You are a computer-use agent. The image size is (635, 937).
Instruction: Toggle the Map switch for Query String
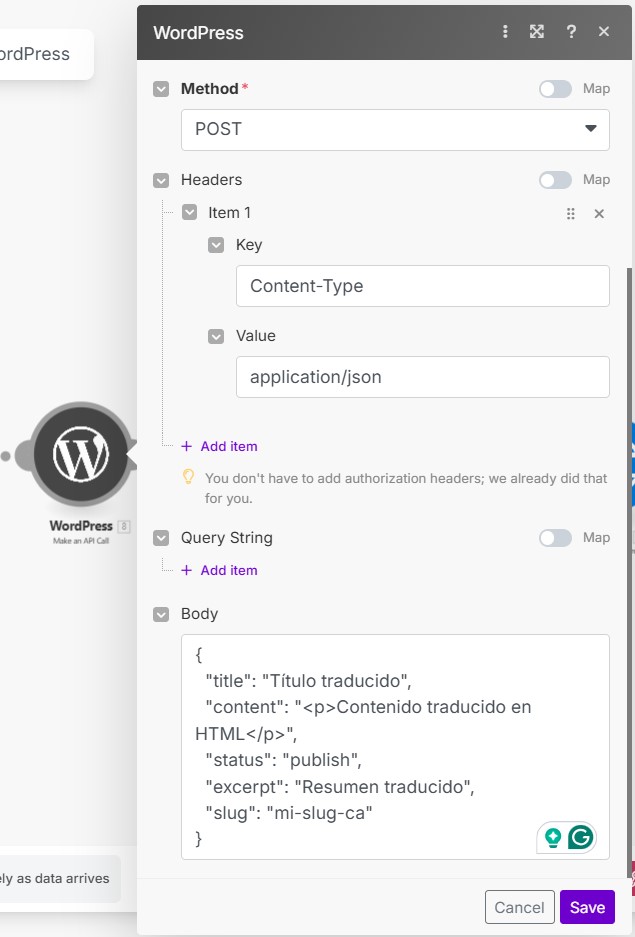coord(555,538)
